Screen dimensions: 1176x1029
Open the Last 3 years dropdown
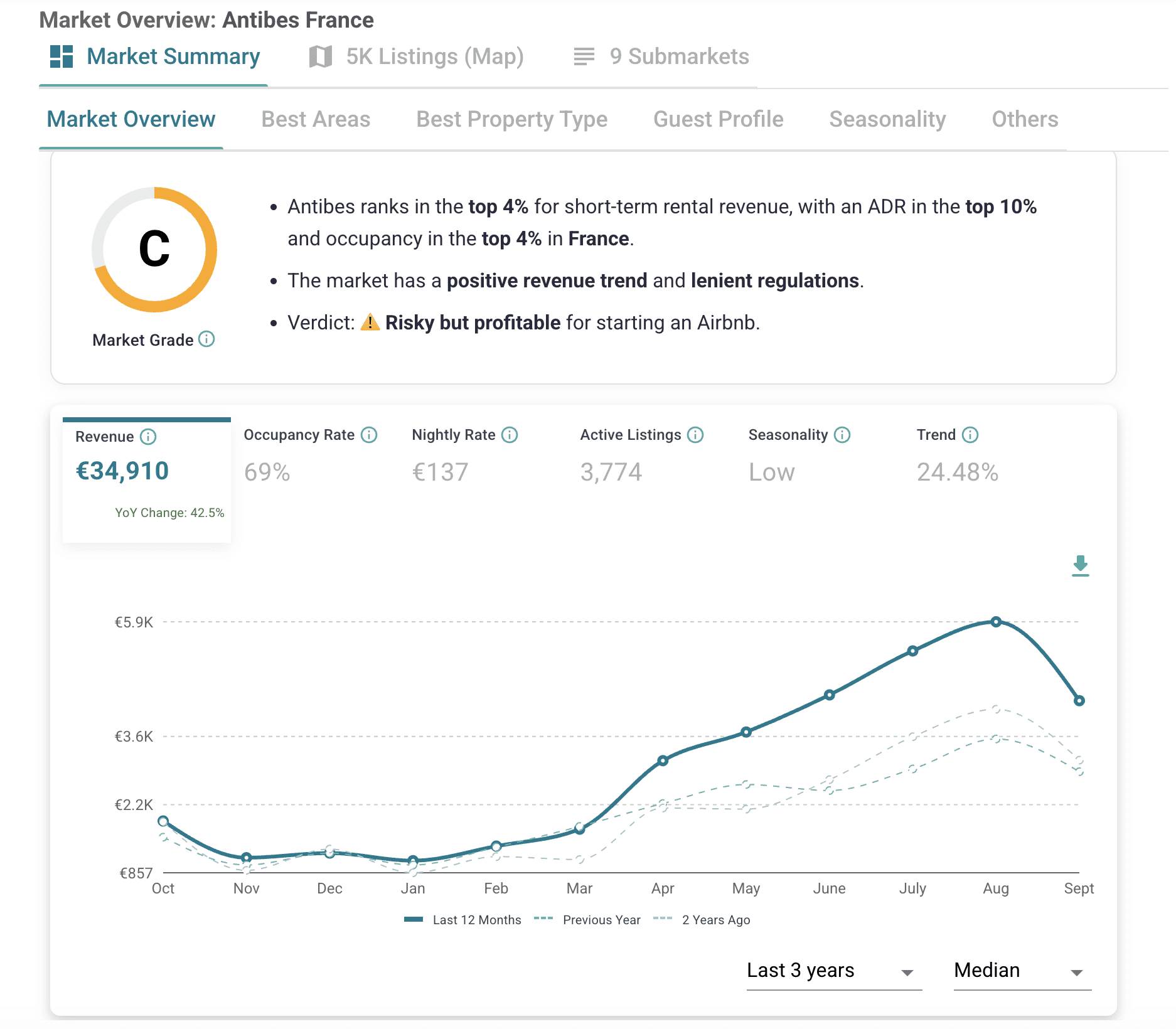tap(833, 971)
